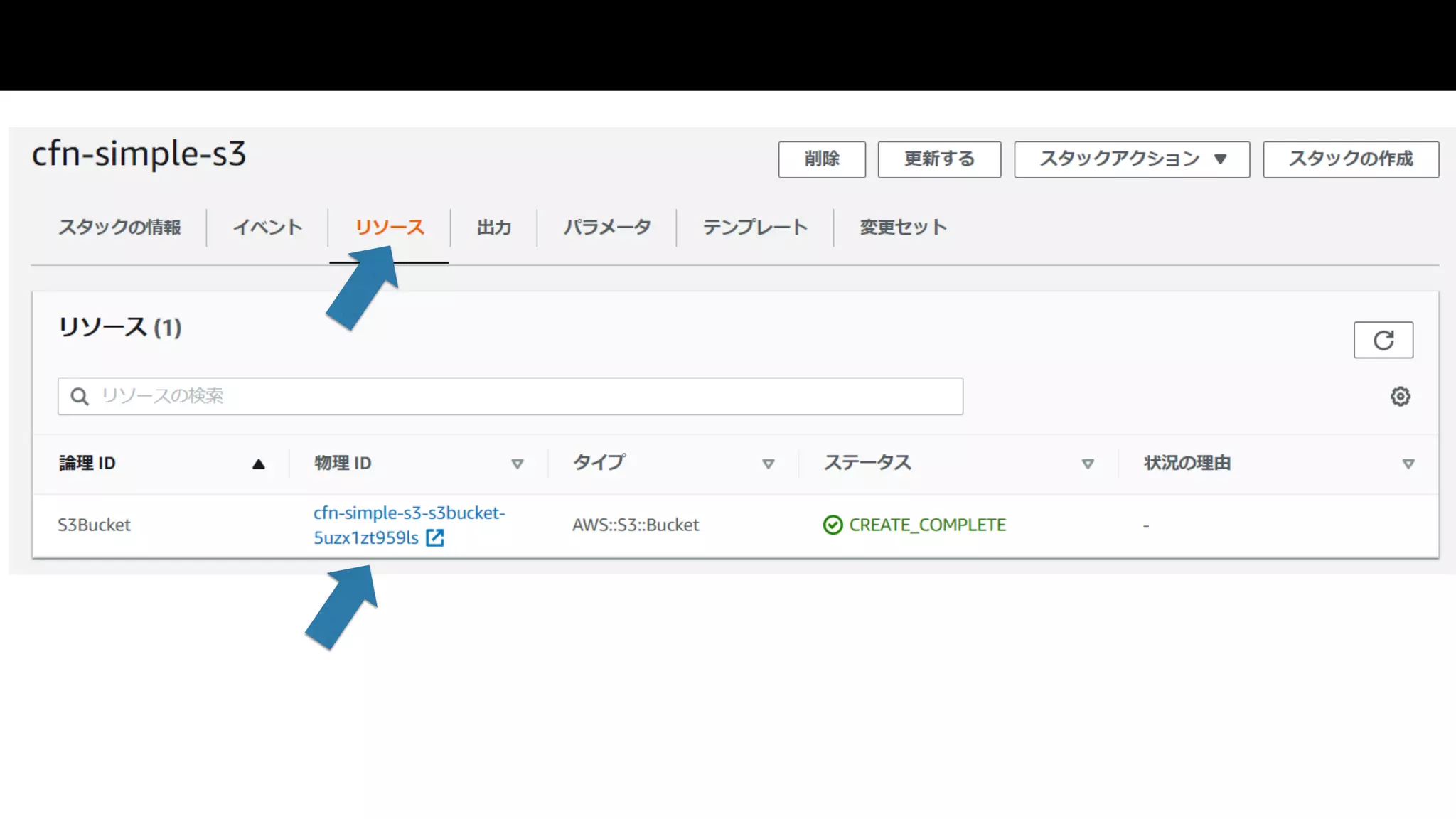1456x819 pixels.
Task: Click the external link icon beside bucket ID
Action: 435,538
